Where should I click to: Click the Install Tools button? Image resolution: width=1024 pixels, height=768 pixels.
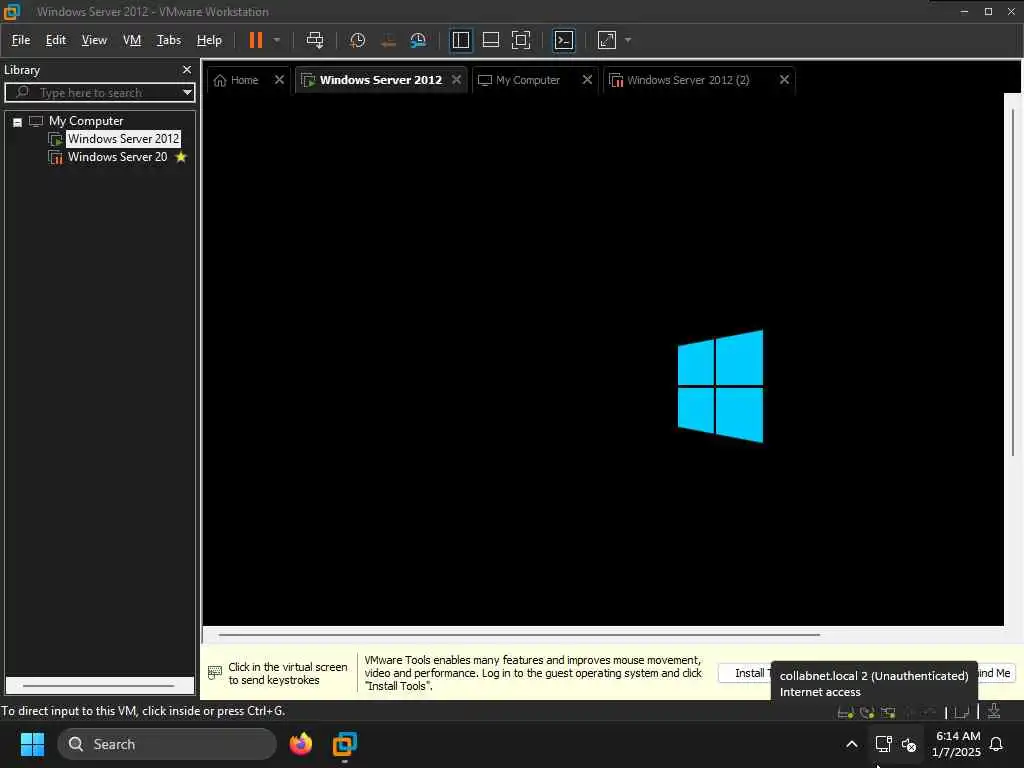[x=744, y=673]
